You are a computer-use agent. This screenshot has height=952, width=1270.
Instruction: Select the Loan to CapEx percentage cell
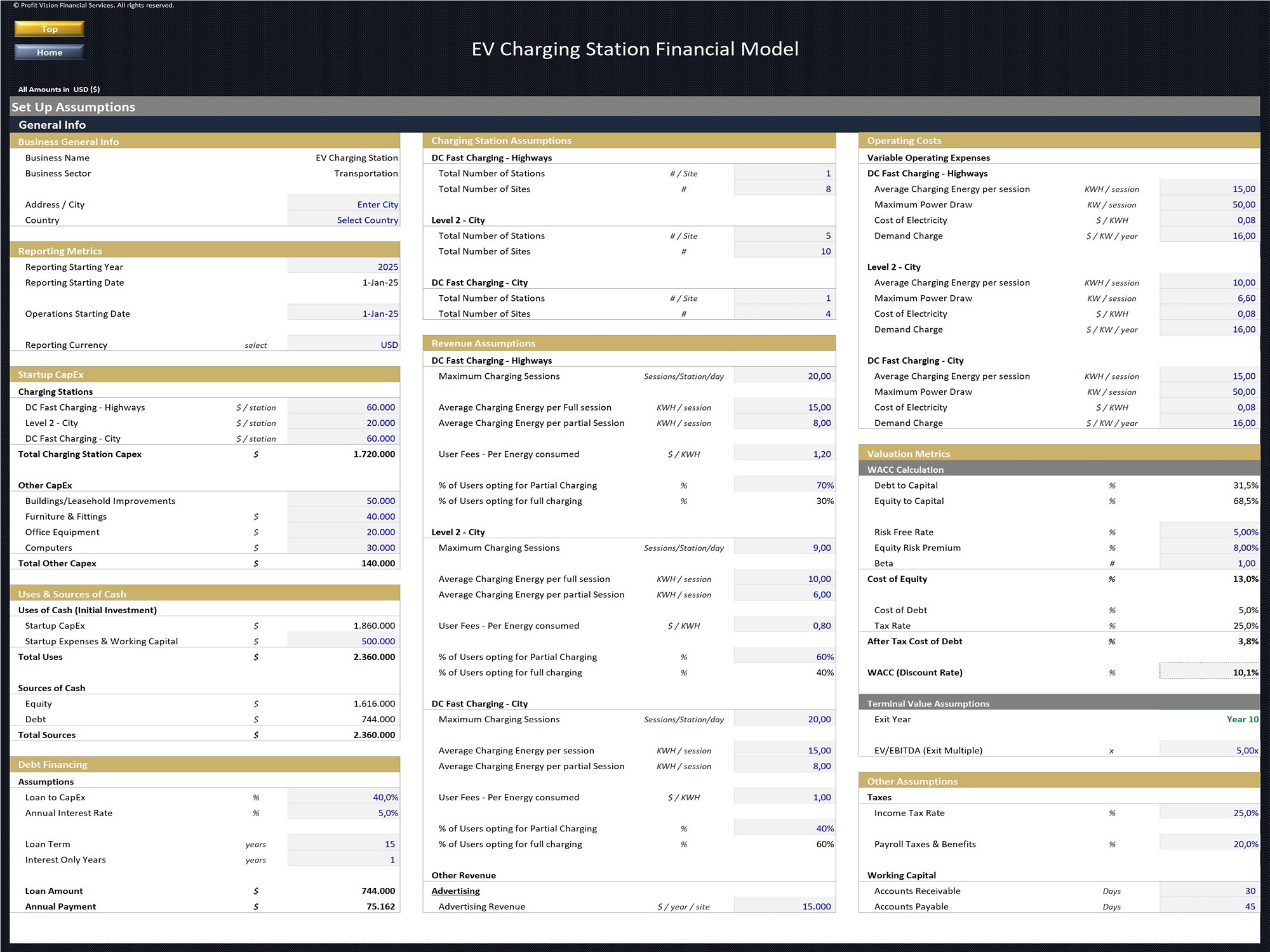pos(344,797)
